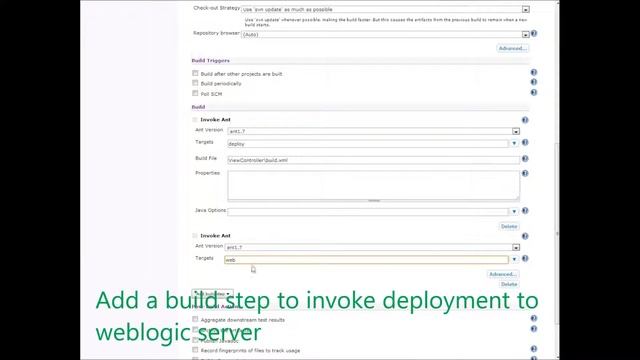
Task: Delete the second Invoke Ant step
Action: pyautogui.click(x=509, y=284)
